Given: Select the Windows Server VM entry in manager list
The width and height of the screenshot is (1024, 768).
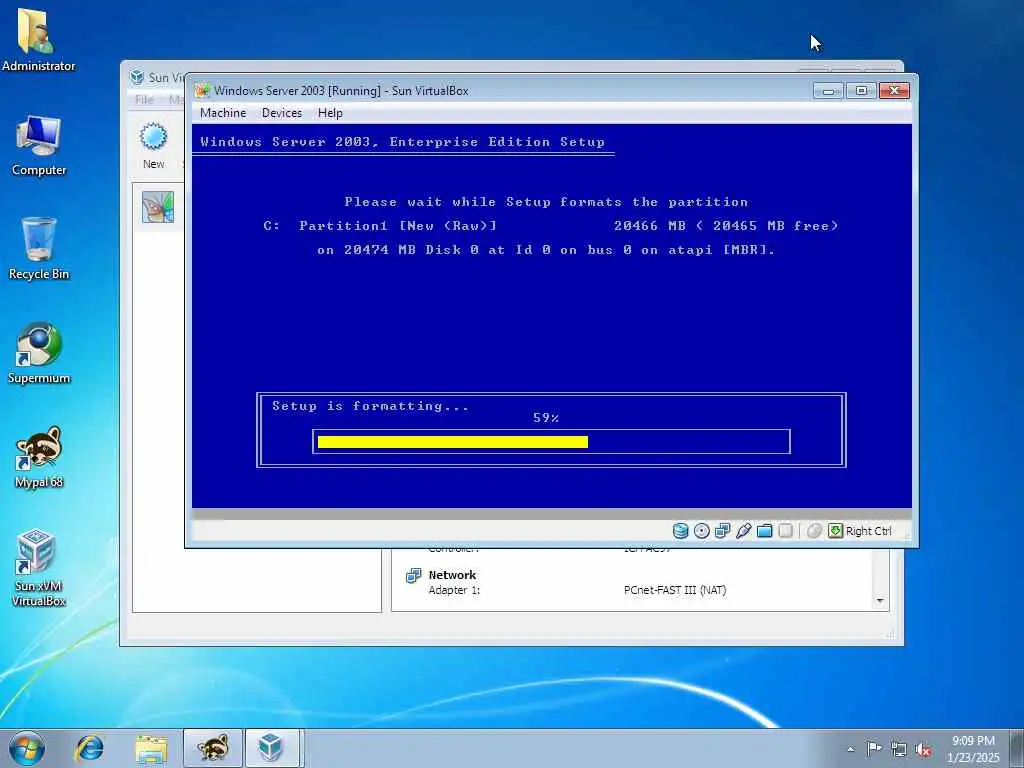Looking at the screenshot, I should (159, 207).
